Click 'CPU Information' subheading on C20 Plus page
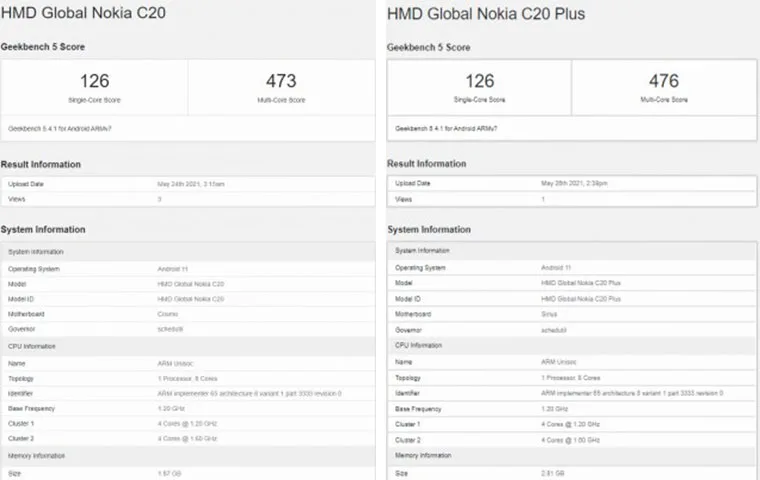The height and width of the screenshot is (480, 760). click(x=418, y=345)
